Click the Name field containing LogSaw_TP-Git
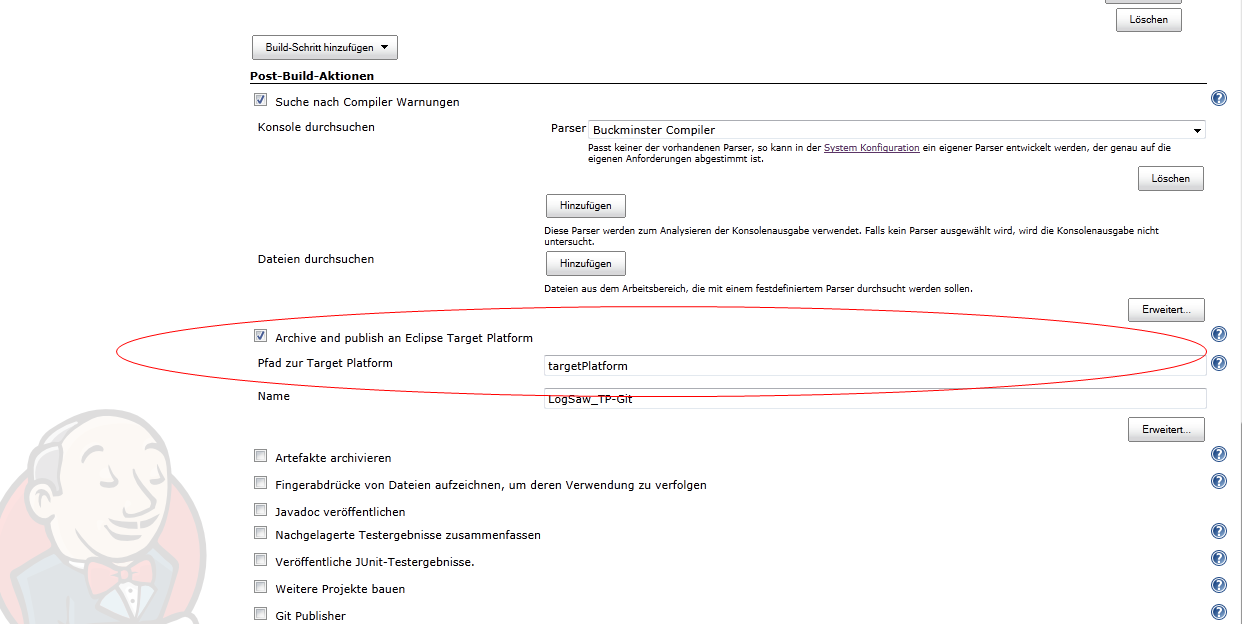 [x=875, y=399]
